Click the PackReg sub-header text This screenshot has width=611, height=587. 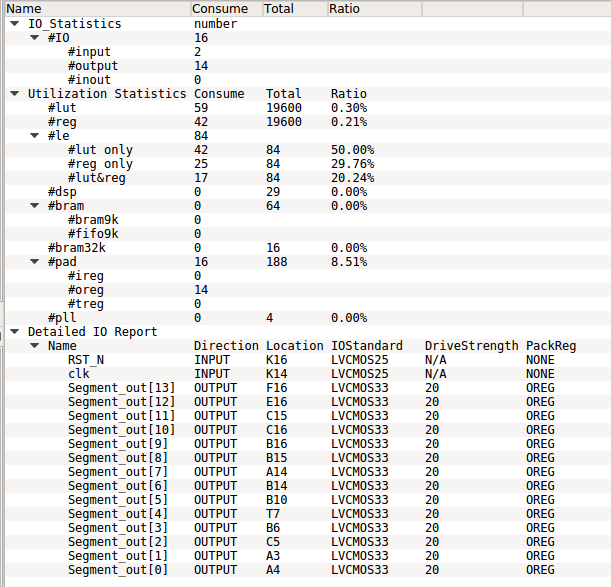pyautogui.click(x=551, y=346)
